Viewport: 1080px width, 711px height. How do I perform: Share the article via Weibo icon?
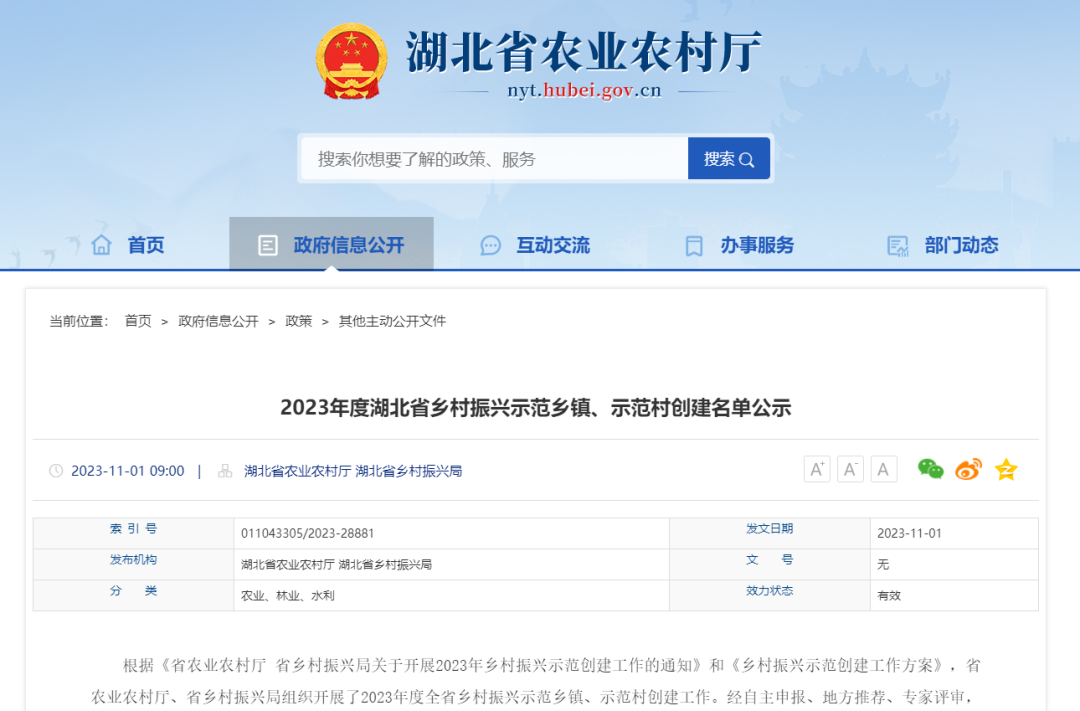coord(967,469)
